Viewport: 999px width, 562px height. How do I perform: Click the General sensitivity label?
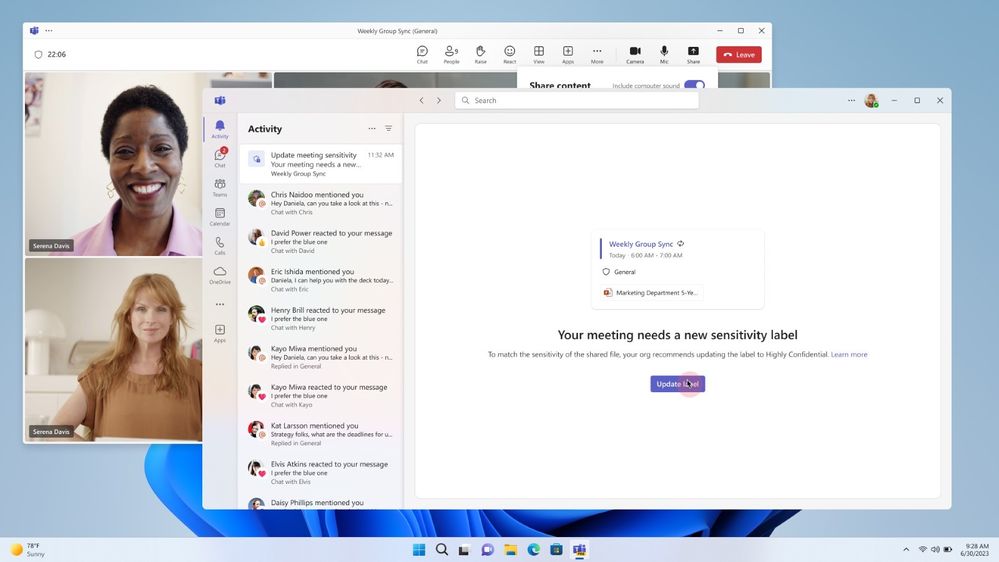point(619,272)
